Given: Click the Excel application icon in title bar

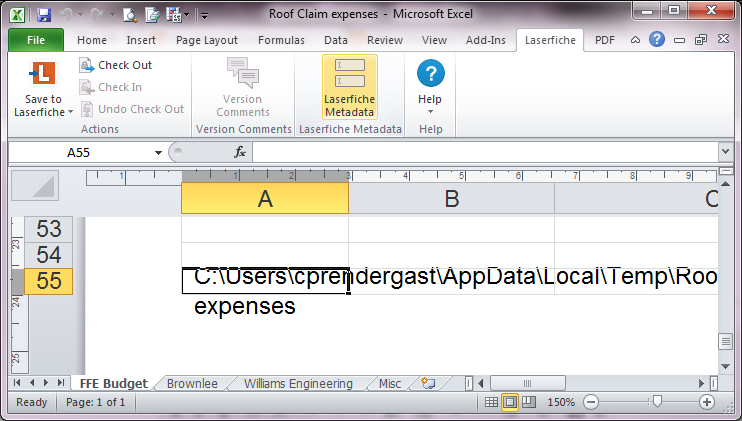Looking at the screenshot, I should click(x=17, y=15).
